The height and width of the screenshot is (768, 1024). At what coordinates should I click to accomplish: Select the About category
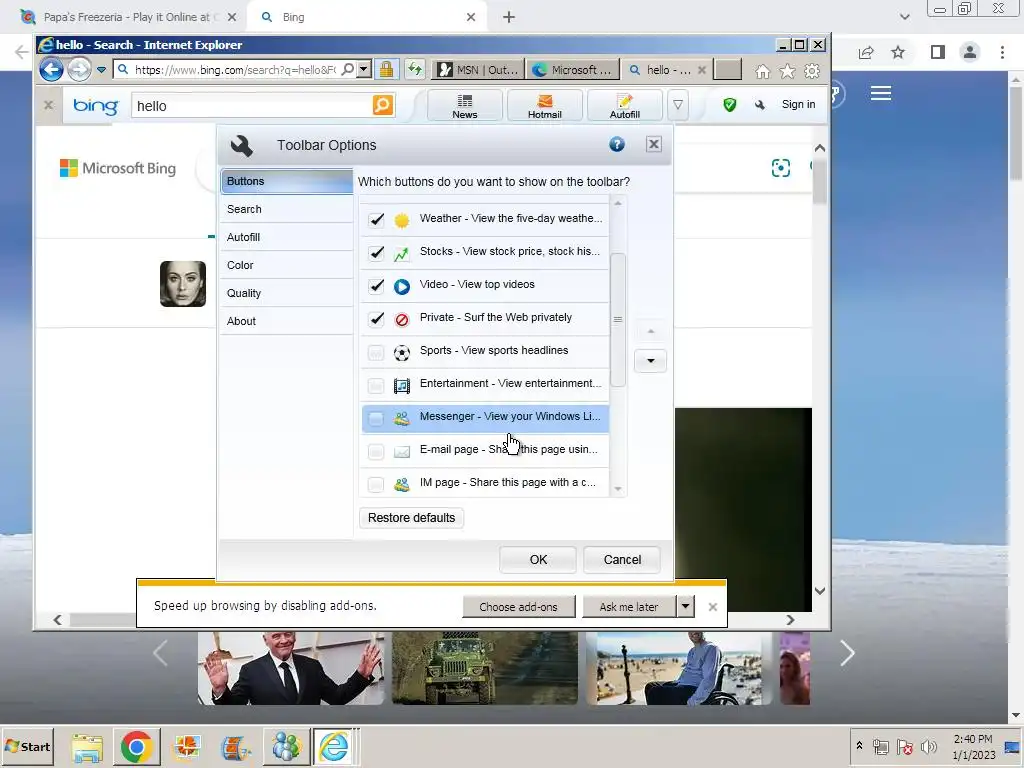(287, 321)
